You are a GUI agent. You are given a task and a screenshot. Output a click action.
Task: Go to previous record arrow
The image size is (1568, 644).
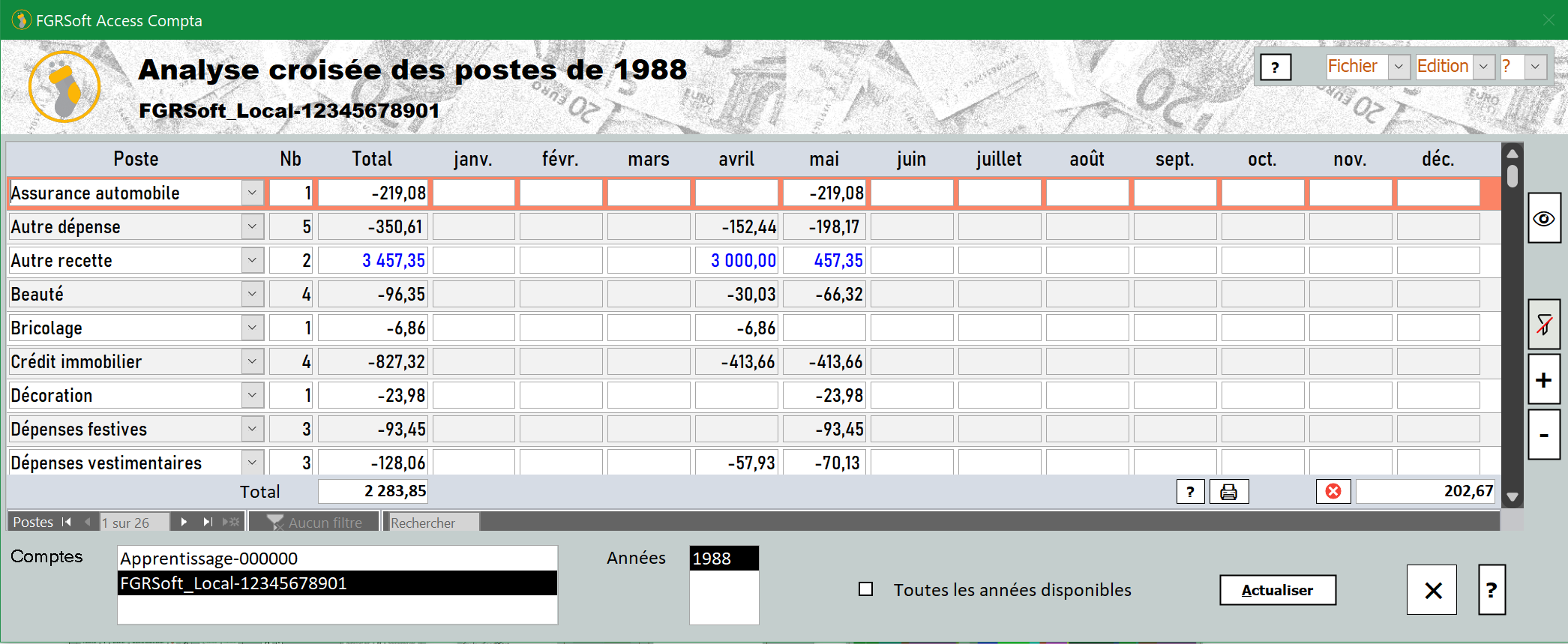[x=88, y=522]
